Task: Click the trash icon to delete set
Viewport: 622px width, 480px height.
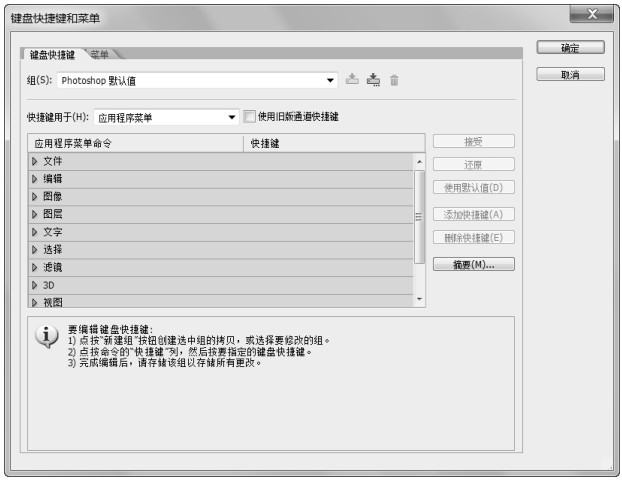Action: point(394,79)
